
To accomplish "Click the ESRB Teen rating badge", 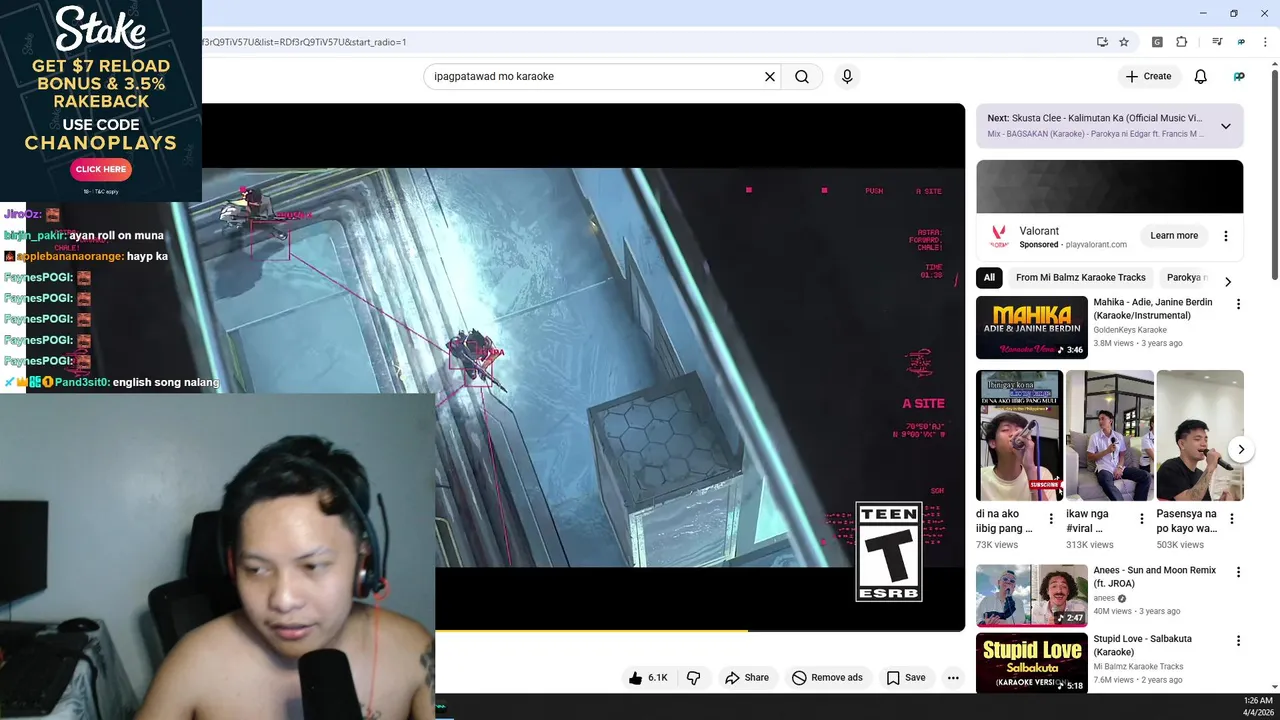I will (x=889, y=552).
